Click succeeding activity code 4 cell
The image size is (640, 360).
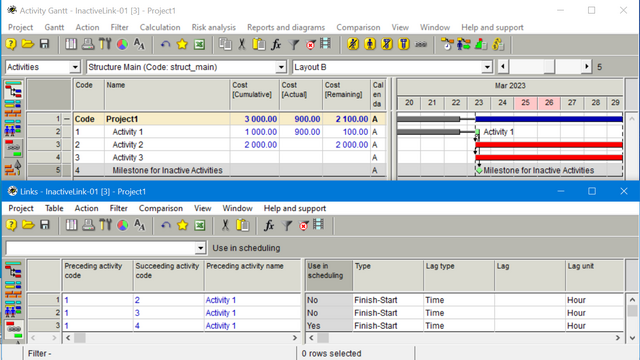pos(169,326)
